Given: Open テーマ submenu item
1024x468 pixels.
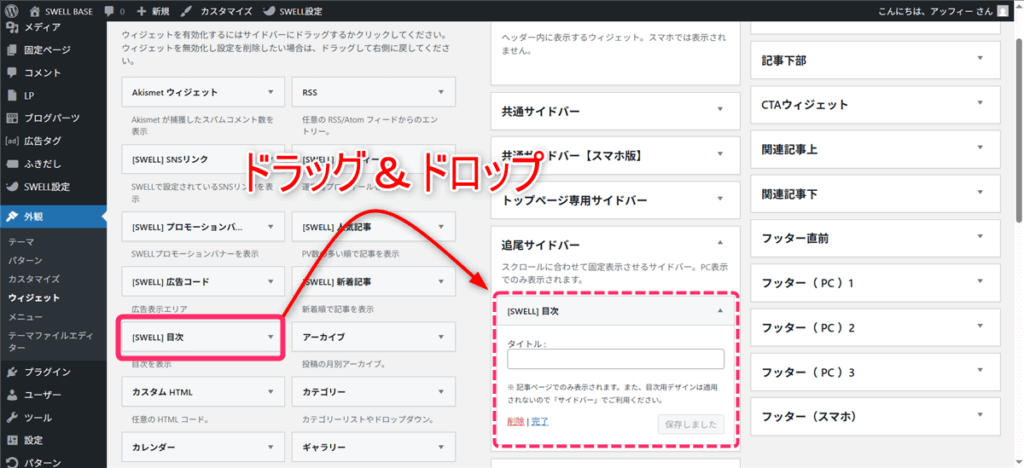Looking at the screenshot, I should pyautogui.click(x=21, y=242).
